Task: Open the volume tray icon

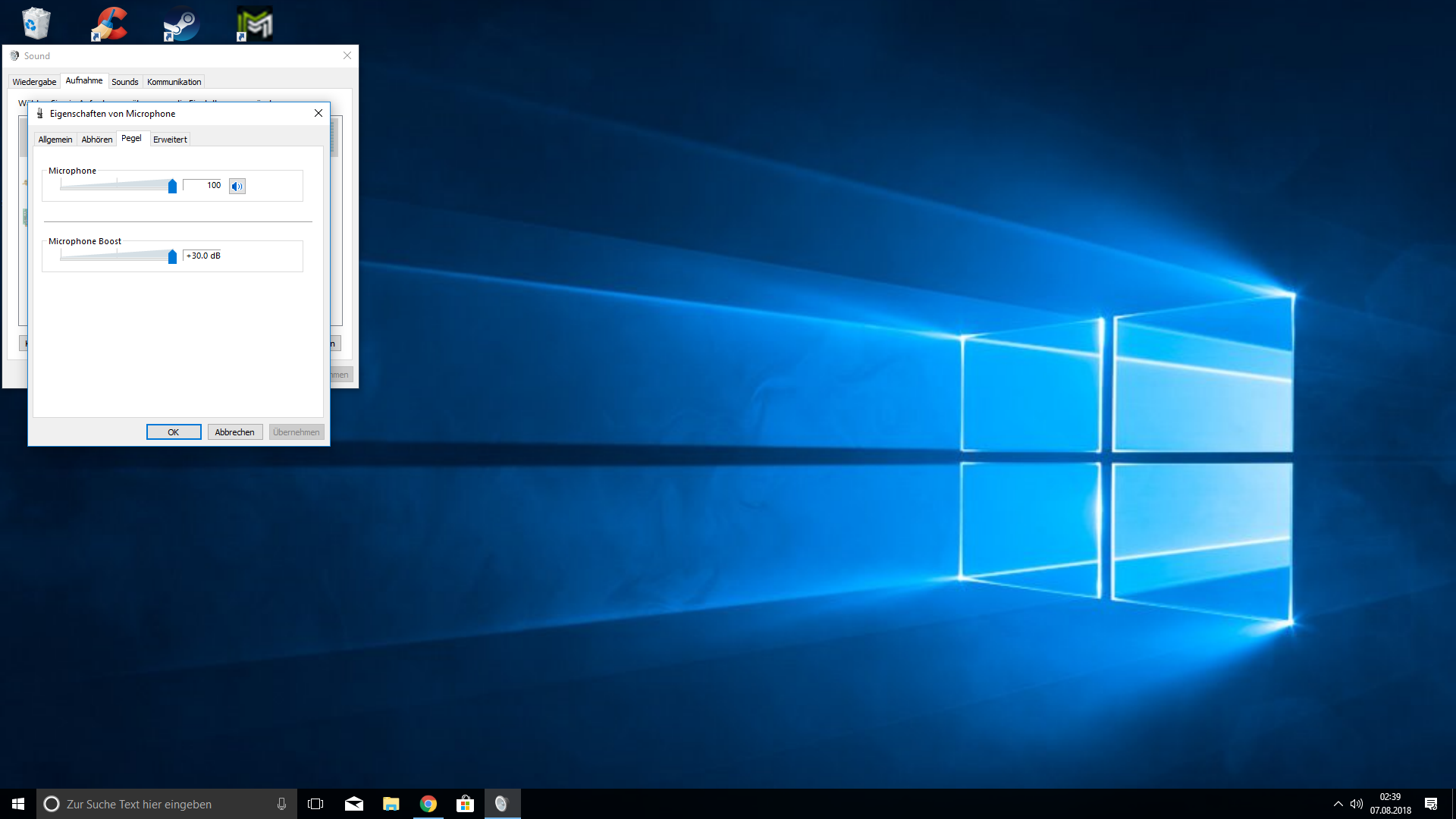Action: pos(1357,804)
